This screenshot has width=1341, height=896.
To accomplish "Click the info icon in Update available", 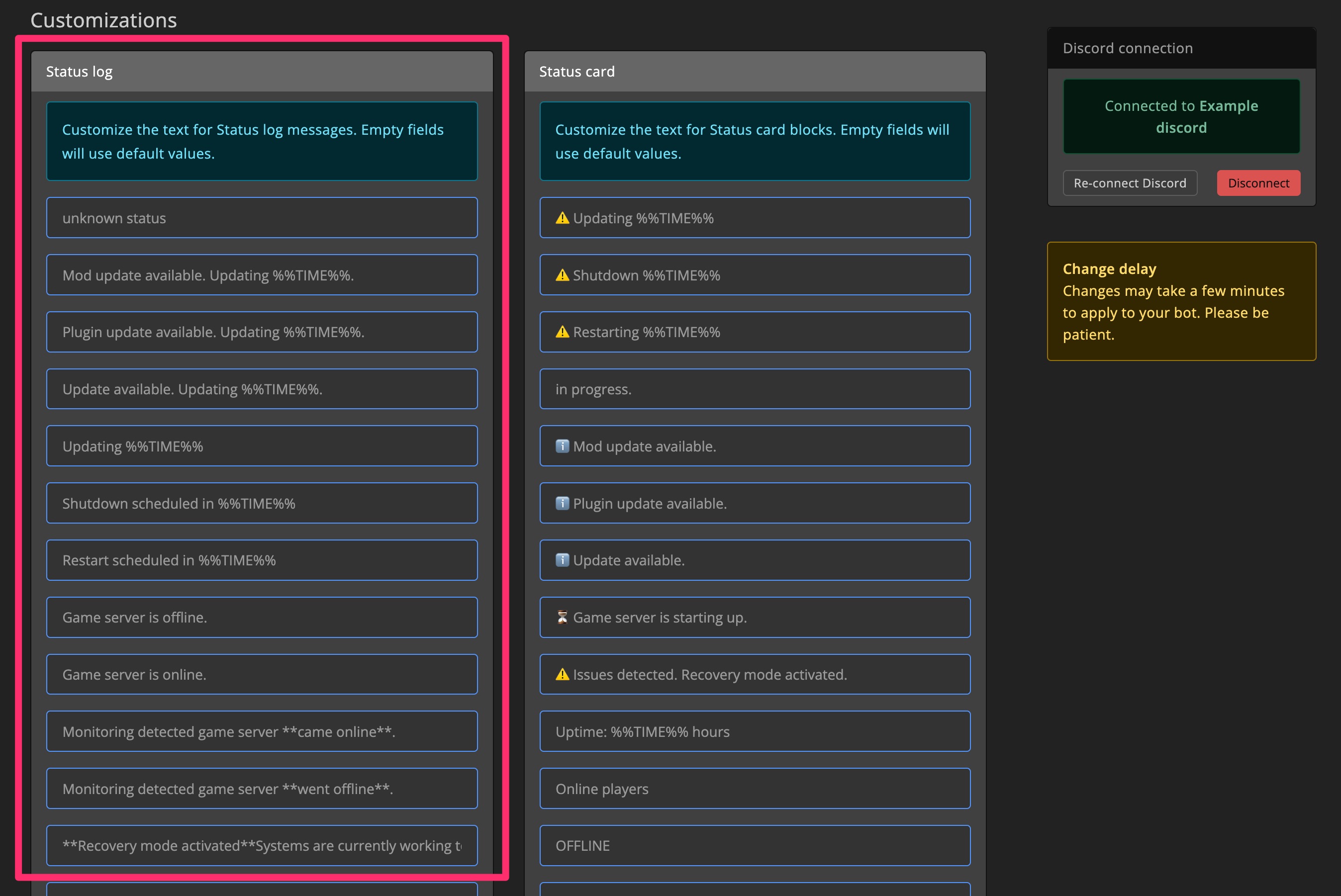I will click(563, 560).
